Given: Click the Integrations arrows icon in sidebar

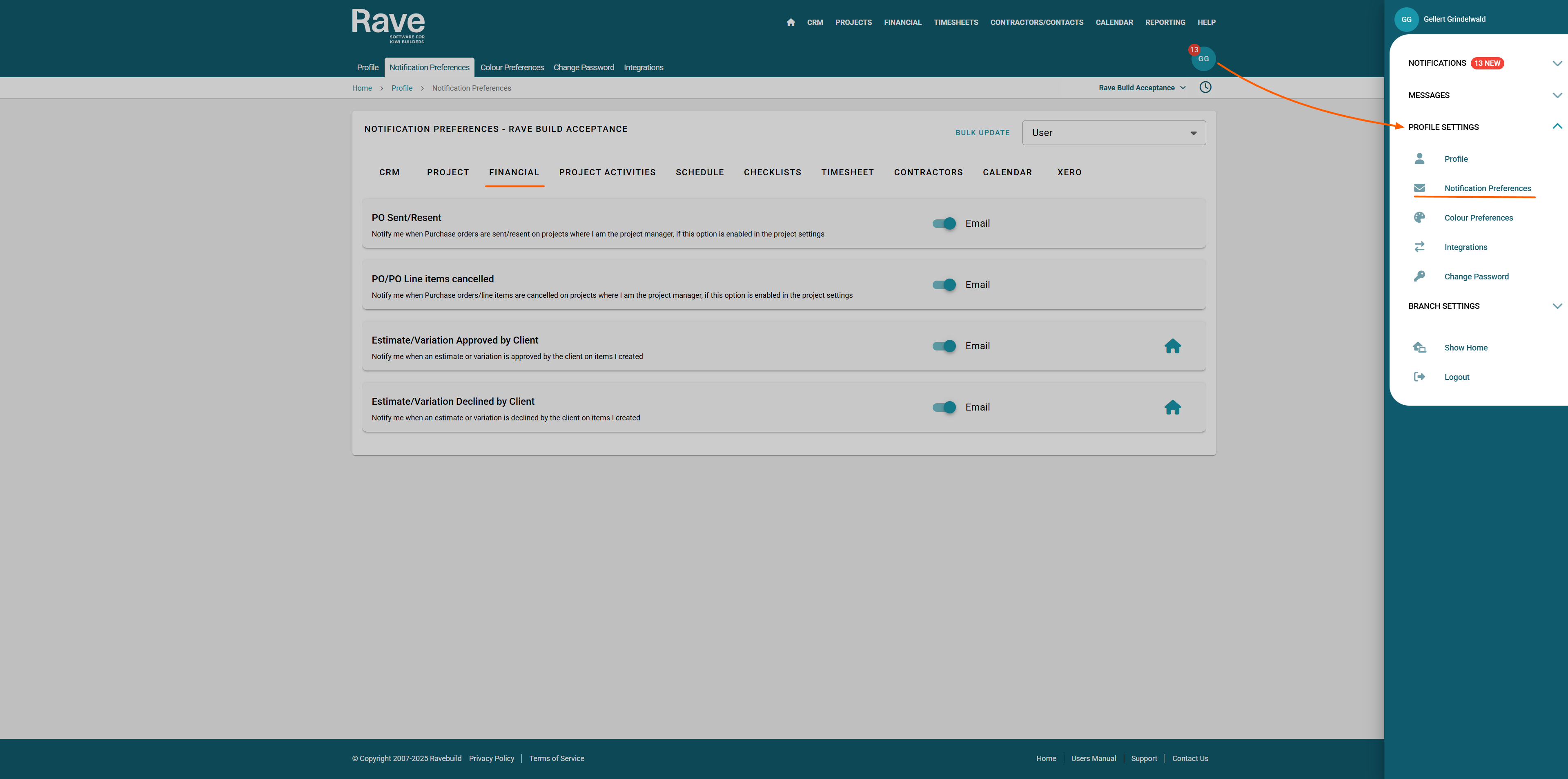Looking at the screenshot, I should click(x=1419, y=247).
